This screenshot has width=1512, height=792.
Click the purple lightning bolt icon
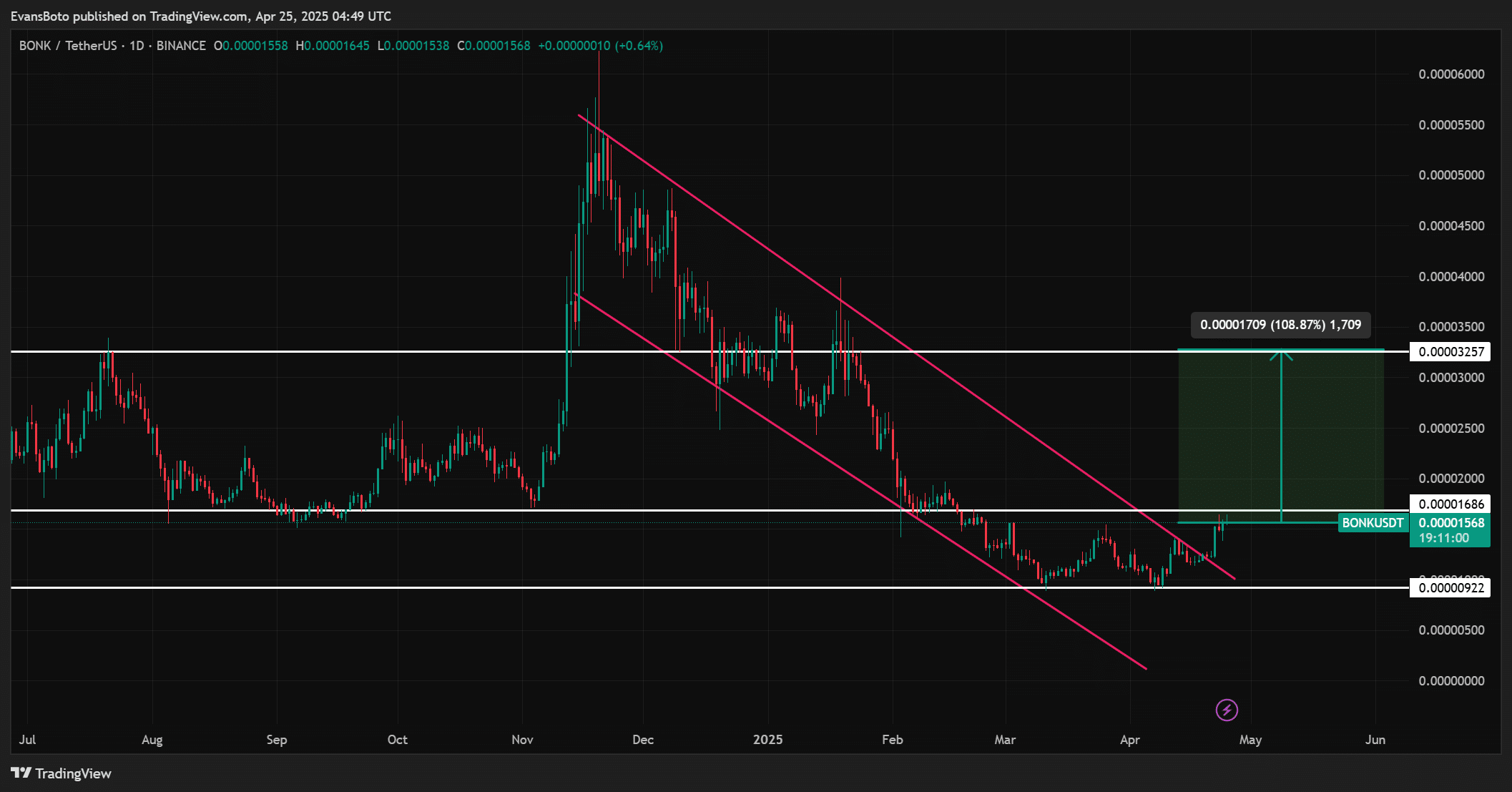(1227, 710)
